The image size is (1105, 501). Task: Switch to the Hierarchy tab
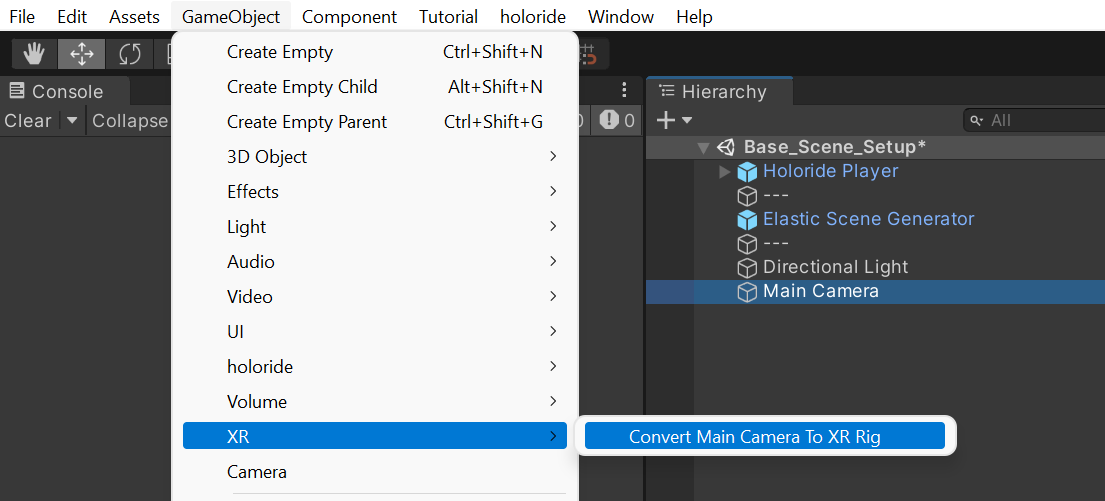(720, 92)
